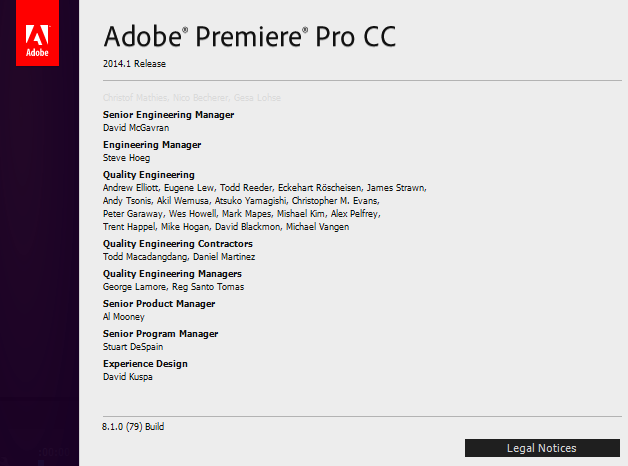The height and width of the screenshot is (466, 628).
Task: Select the 2014.1 Release version text
Action: pos(134,64)
